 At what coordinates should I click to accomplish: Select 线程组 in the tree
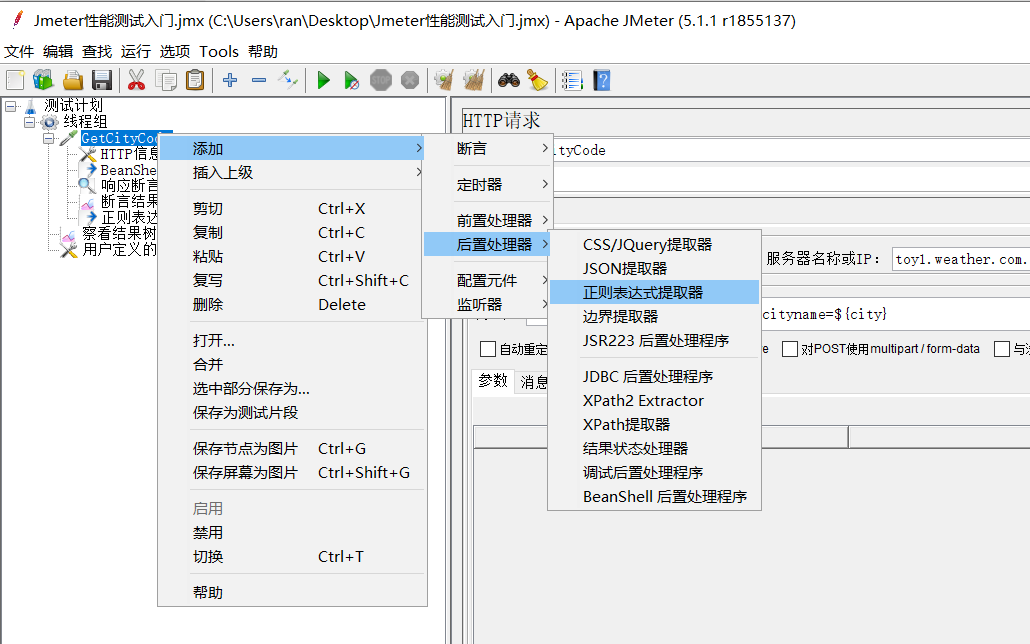85,122
